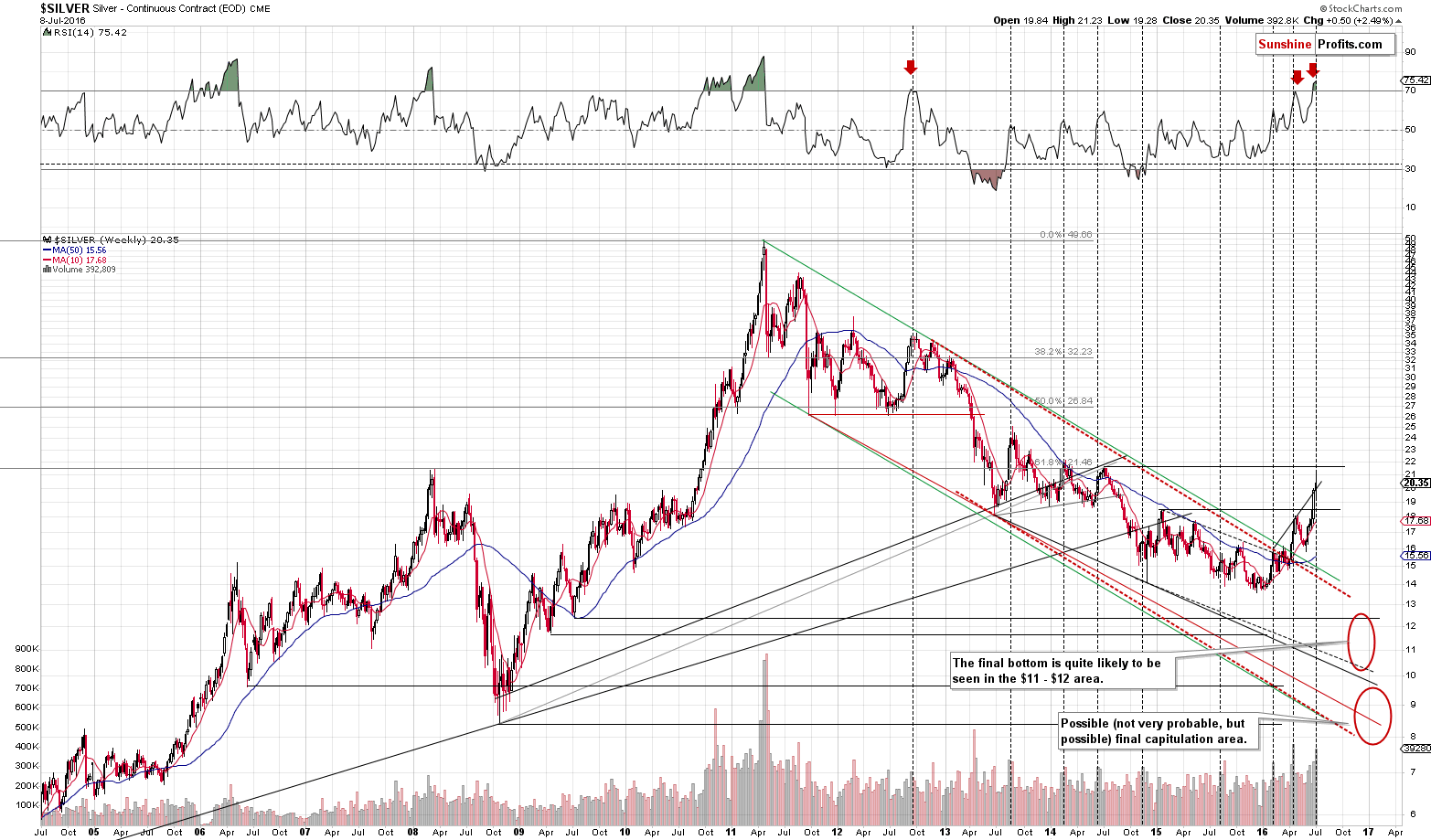1431x840 pixels.
Task: Click the 700K volume axis label
Action: (x=26, y=687)
